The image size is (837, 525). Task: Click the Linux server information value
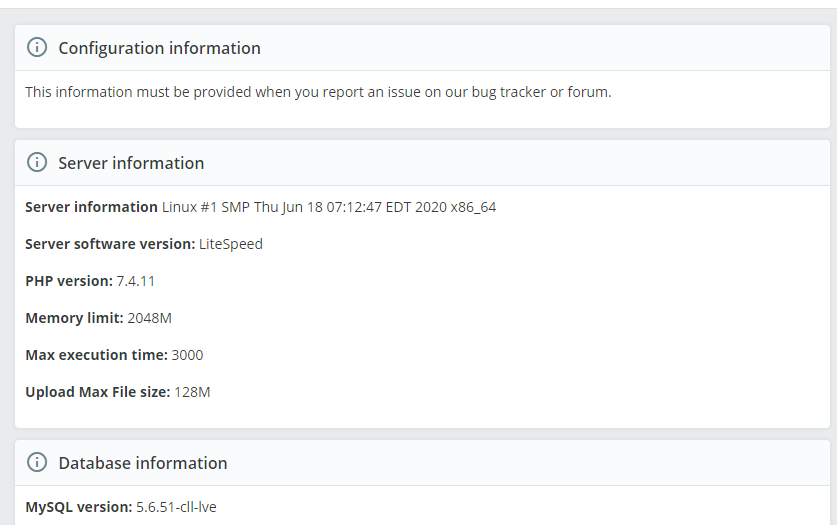(x=329, y=207)
